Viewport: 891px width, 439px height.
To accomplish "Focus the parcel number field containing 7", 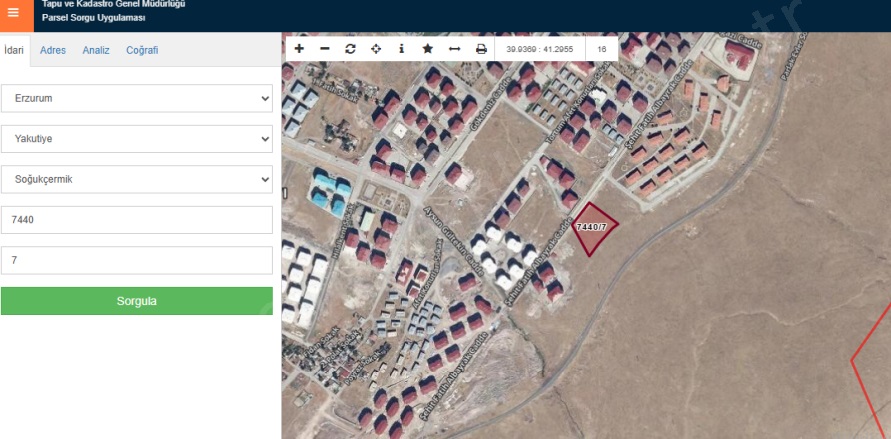I will (137, 260).
